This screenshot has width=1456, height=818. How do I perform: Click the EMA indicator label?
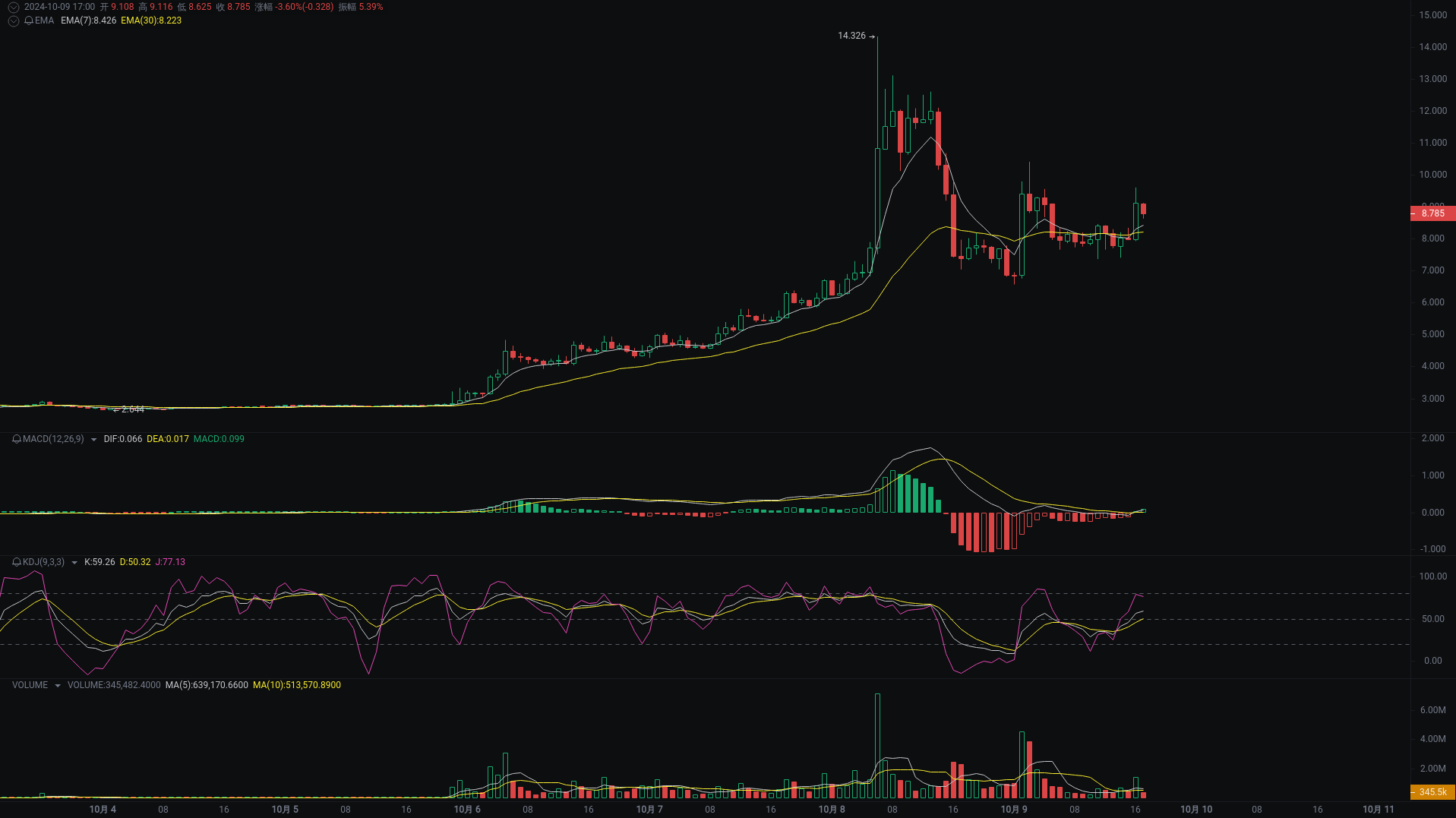(x=45, y=21)
